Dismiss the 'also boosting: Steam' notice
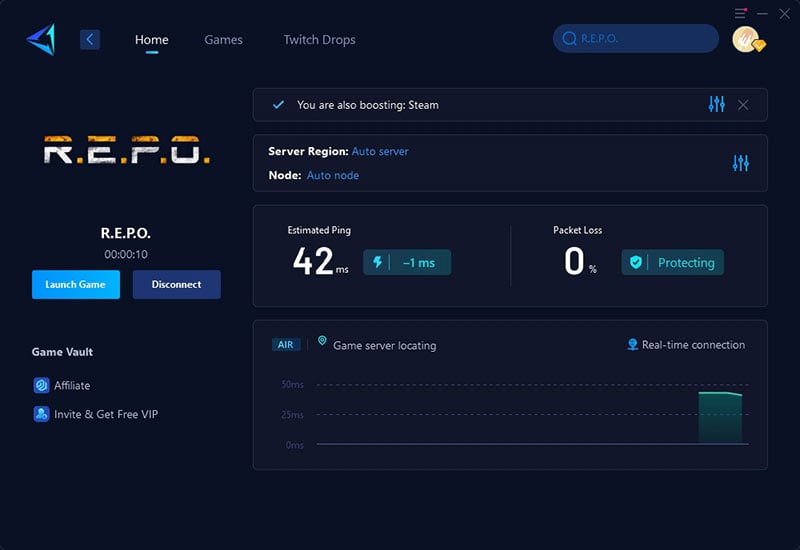Screen dimensions: 800x550 743,105
